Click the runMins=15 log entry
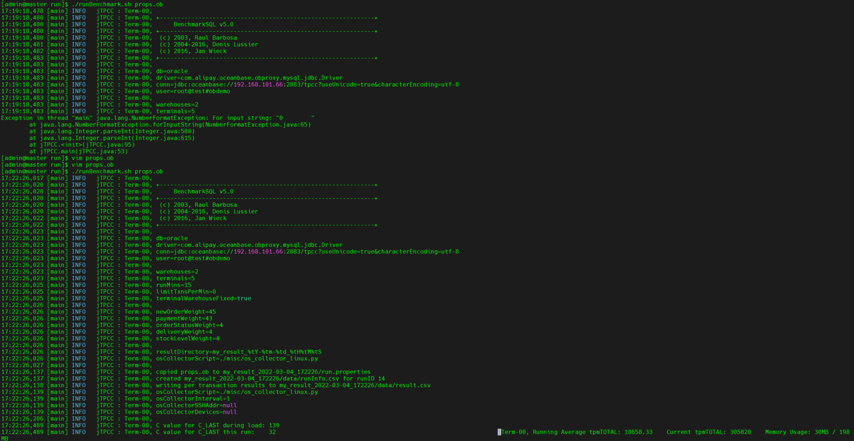The height and width of the screenshot is (441, 854). pos(96,285)
